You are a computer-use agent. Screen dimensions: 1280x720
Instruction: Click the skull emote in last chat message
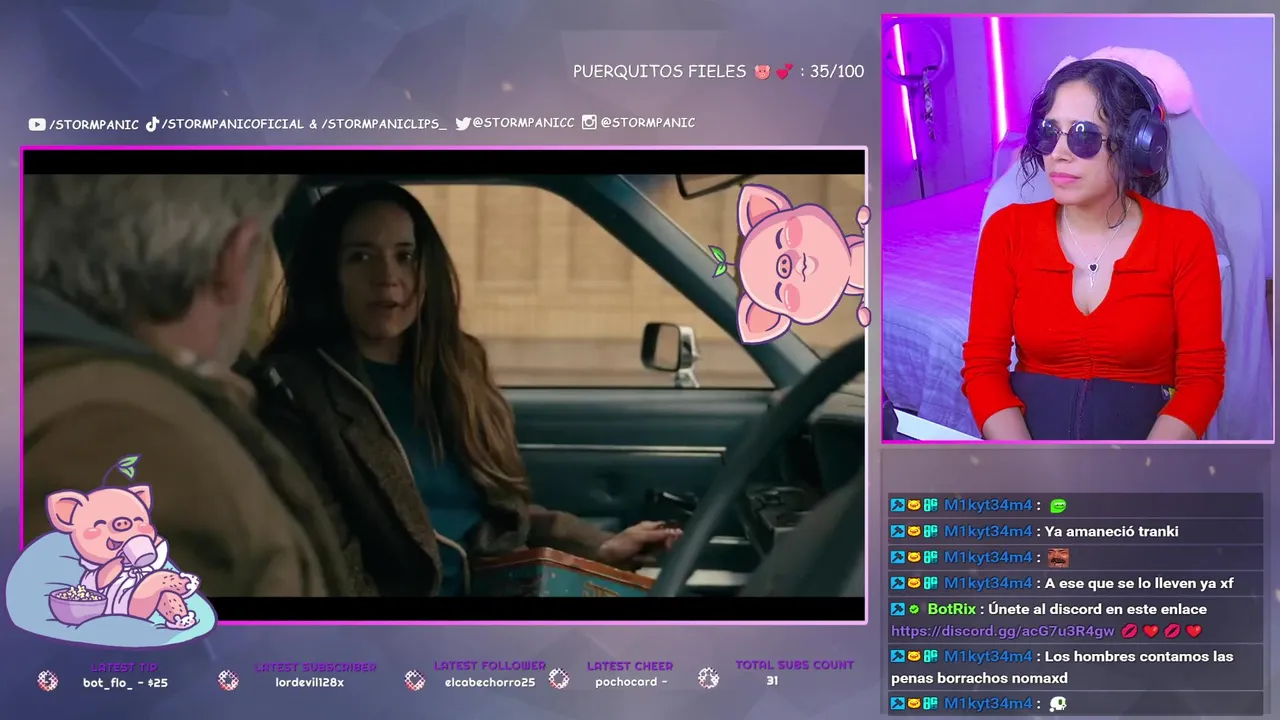pos(1058,704)
